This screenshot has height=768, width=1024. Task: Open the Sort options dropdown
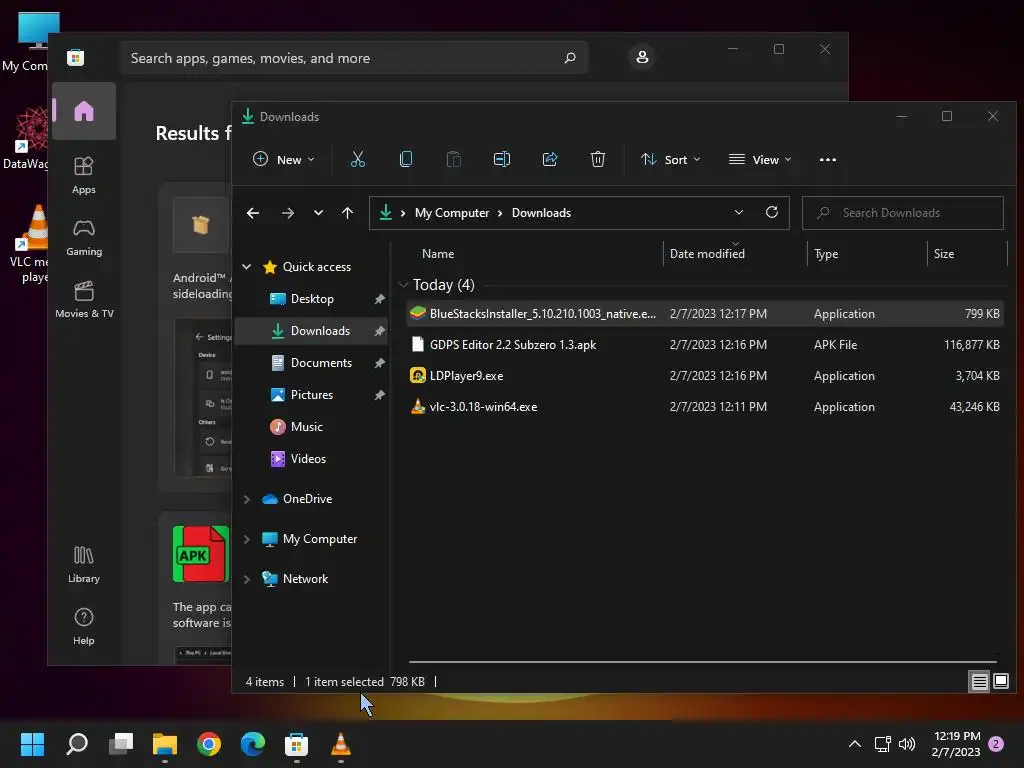(x=670, y=159)
